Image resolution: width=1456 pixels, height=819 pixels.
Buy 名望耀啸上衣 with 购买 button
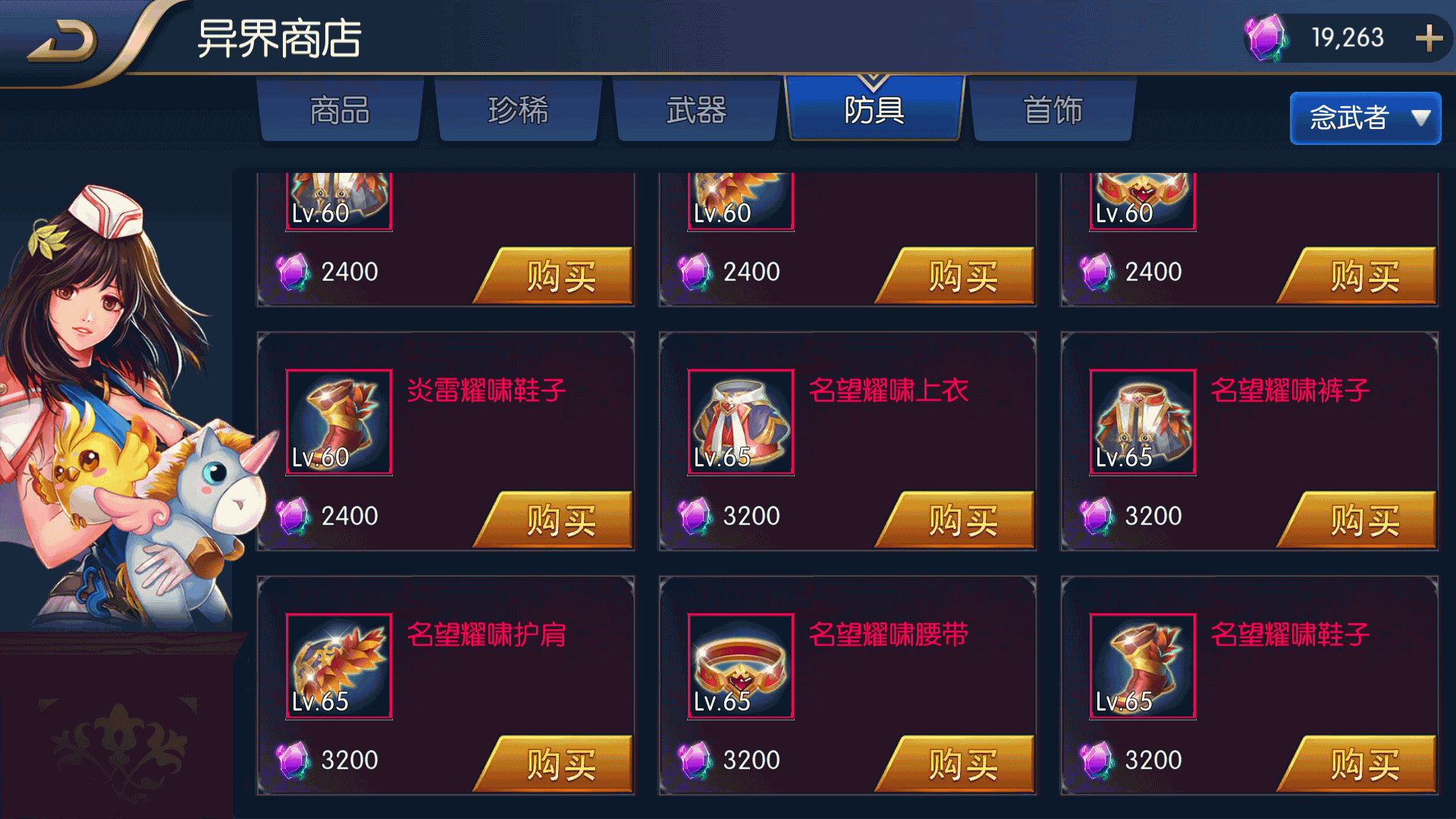[x=957, y=519]
